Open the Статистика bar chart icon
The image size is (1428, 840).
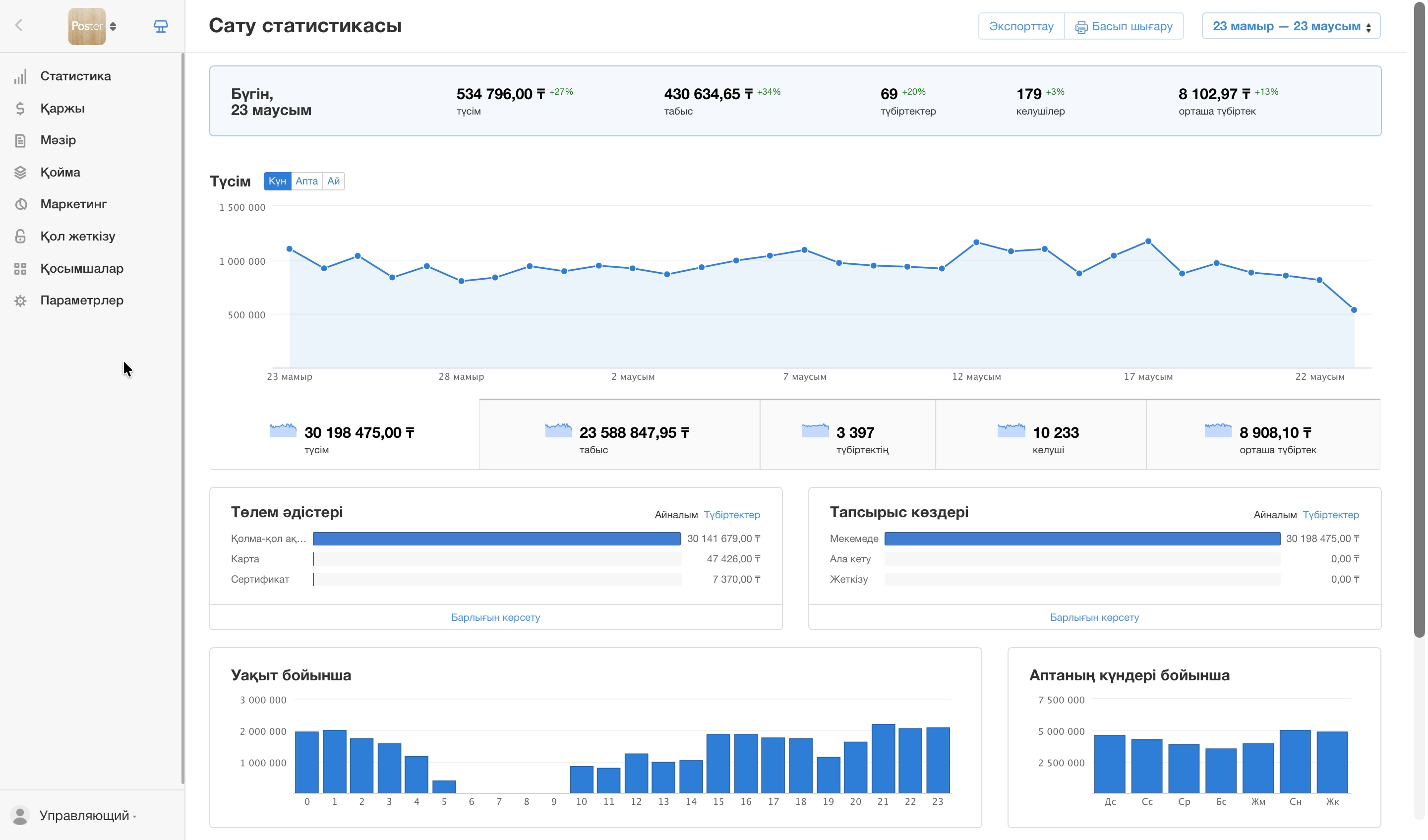(20, 76)
